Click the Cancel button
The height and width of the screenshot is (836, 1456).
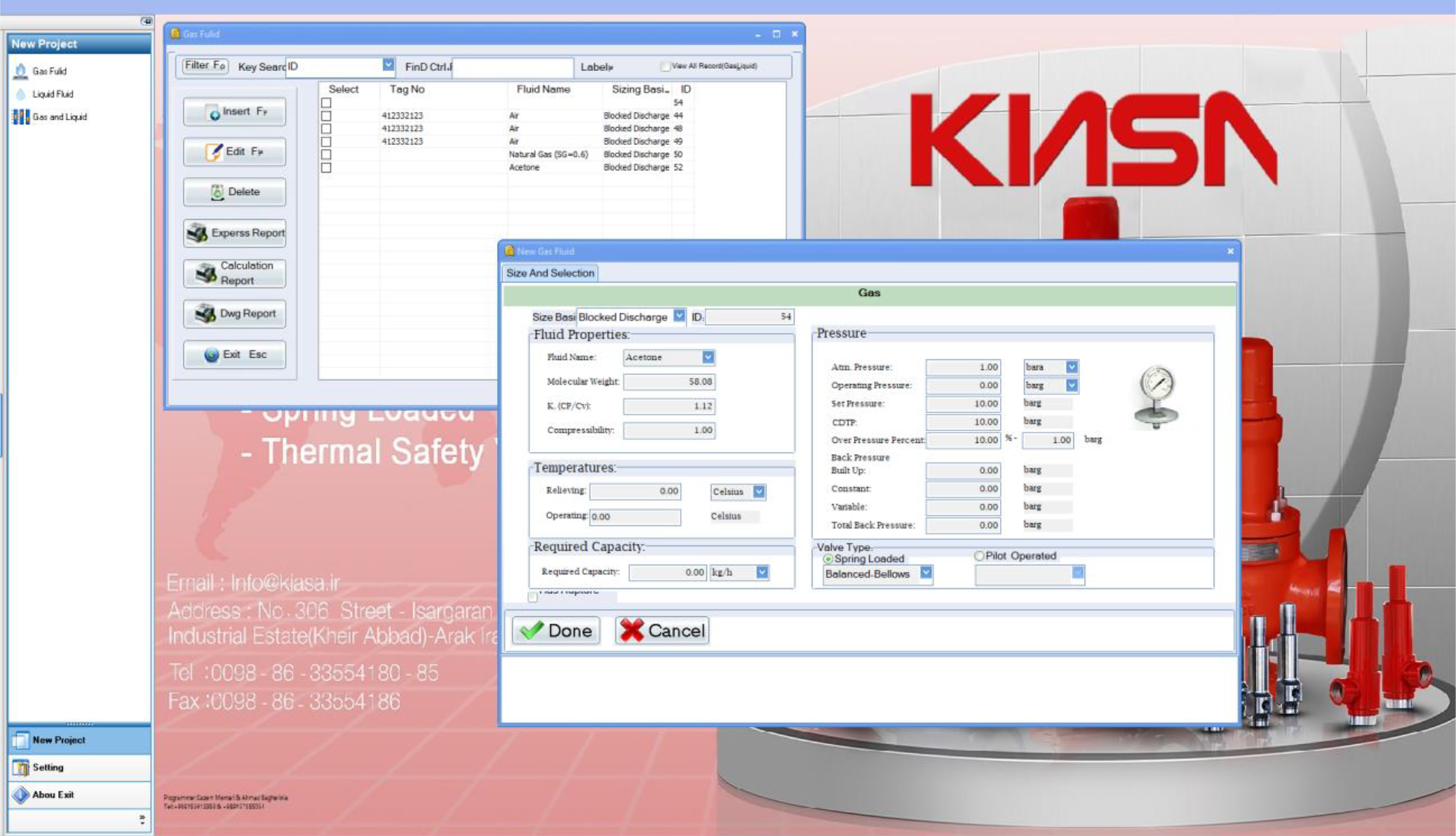click(x=662, y=631)
